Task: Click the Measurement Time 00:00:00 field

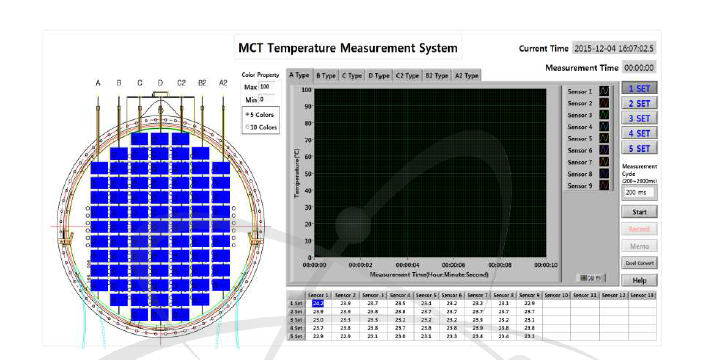Action: (x=639, y=68)
